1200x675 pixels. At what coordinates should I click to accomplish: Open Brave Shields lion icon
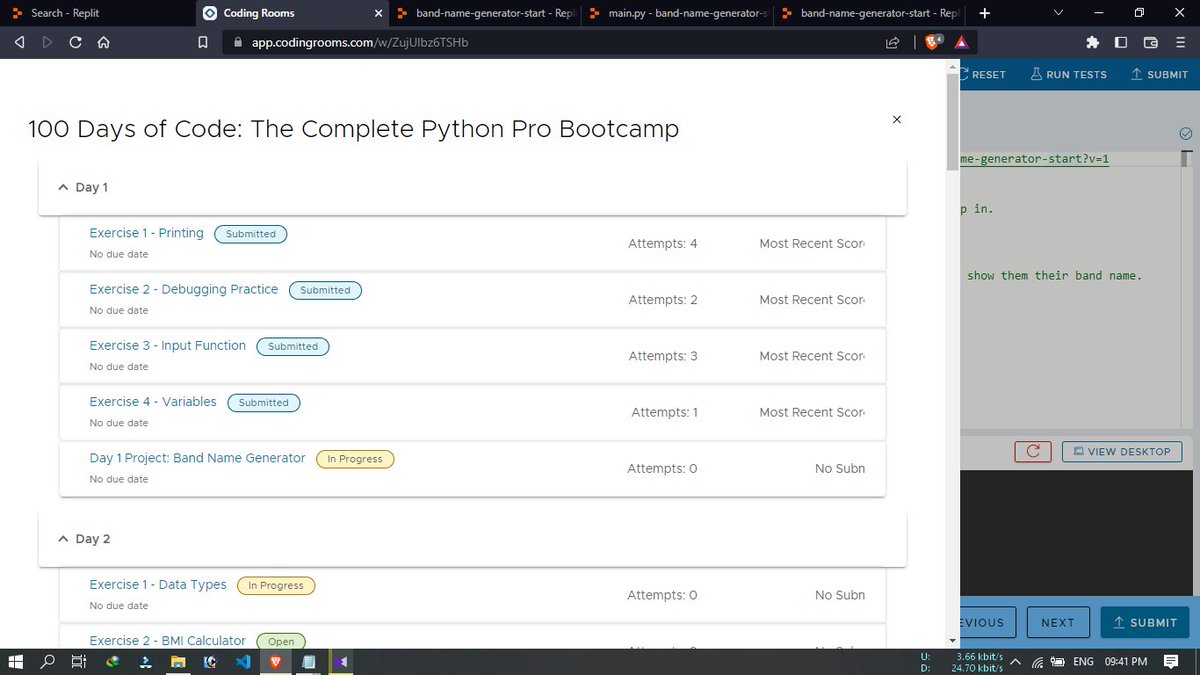click(x=934, y=43)
